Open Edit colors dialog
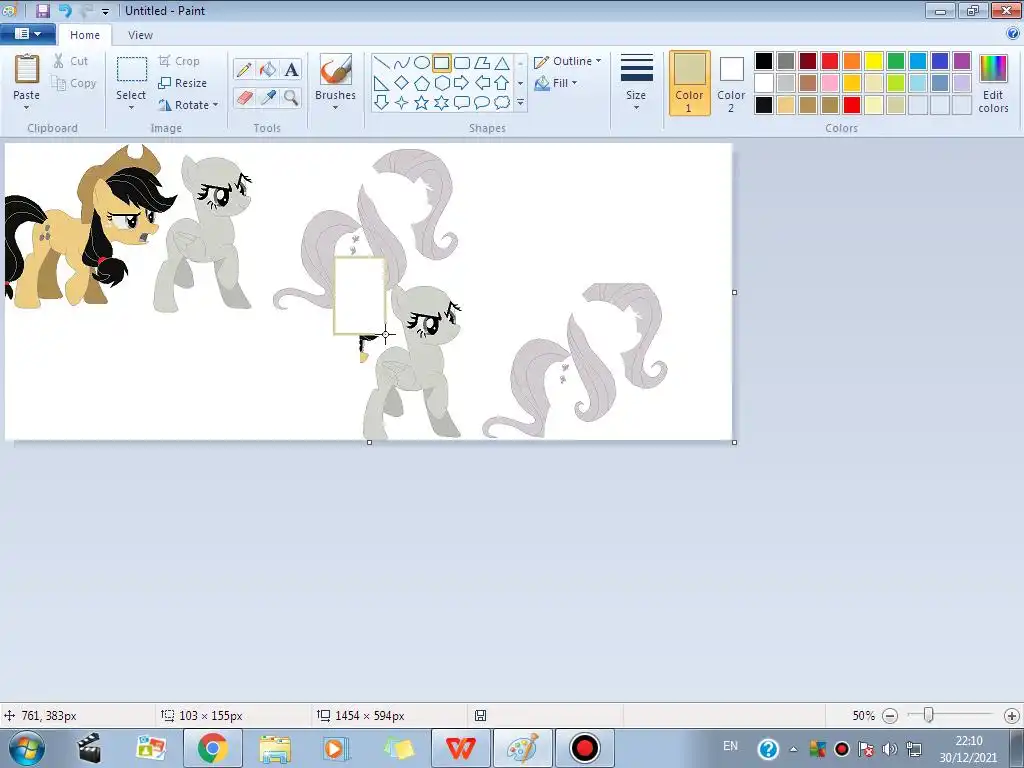This screenshot has width=1024, height=768. click(993, 84)
